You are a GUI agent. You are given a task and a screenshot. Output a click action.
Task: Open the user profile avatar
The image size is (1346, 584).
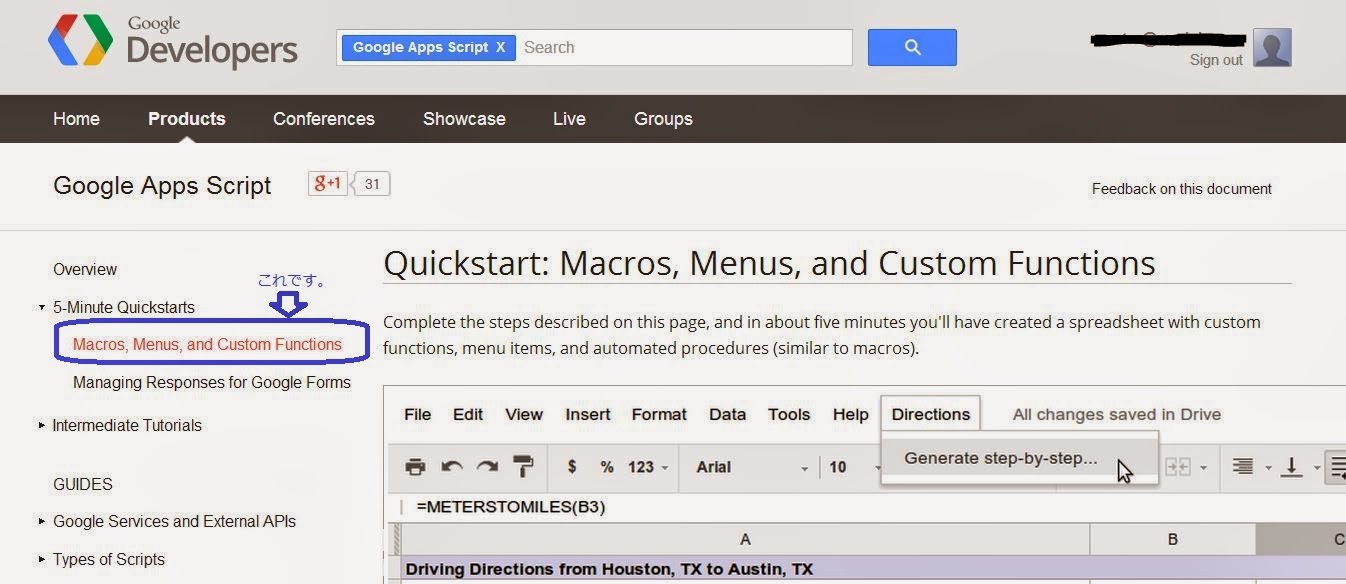click(x=1272, y=47)
